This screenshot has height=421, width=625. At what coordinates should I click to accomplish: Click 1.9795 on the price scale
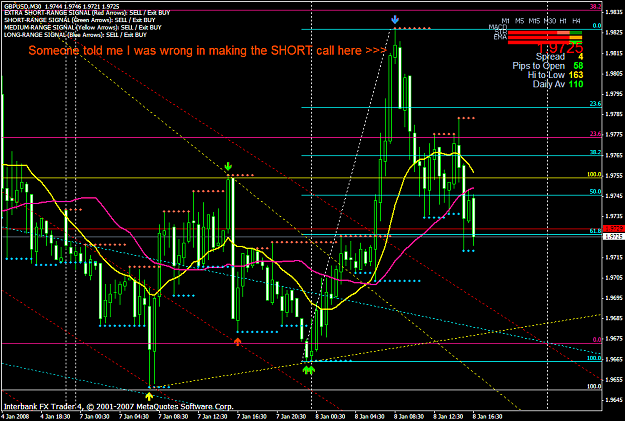coord(614,94)
